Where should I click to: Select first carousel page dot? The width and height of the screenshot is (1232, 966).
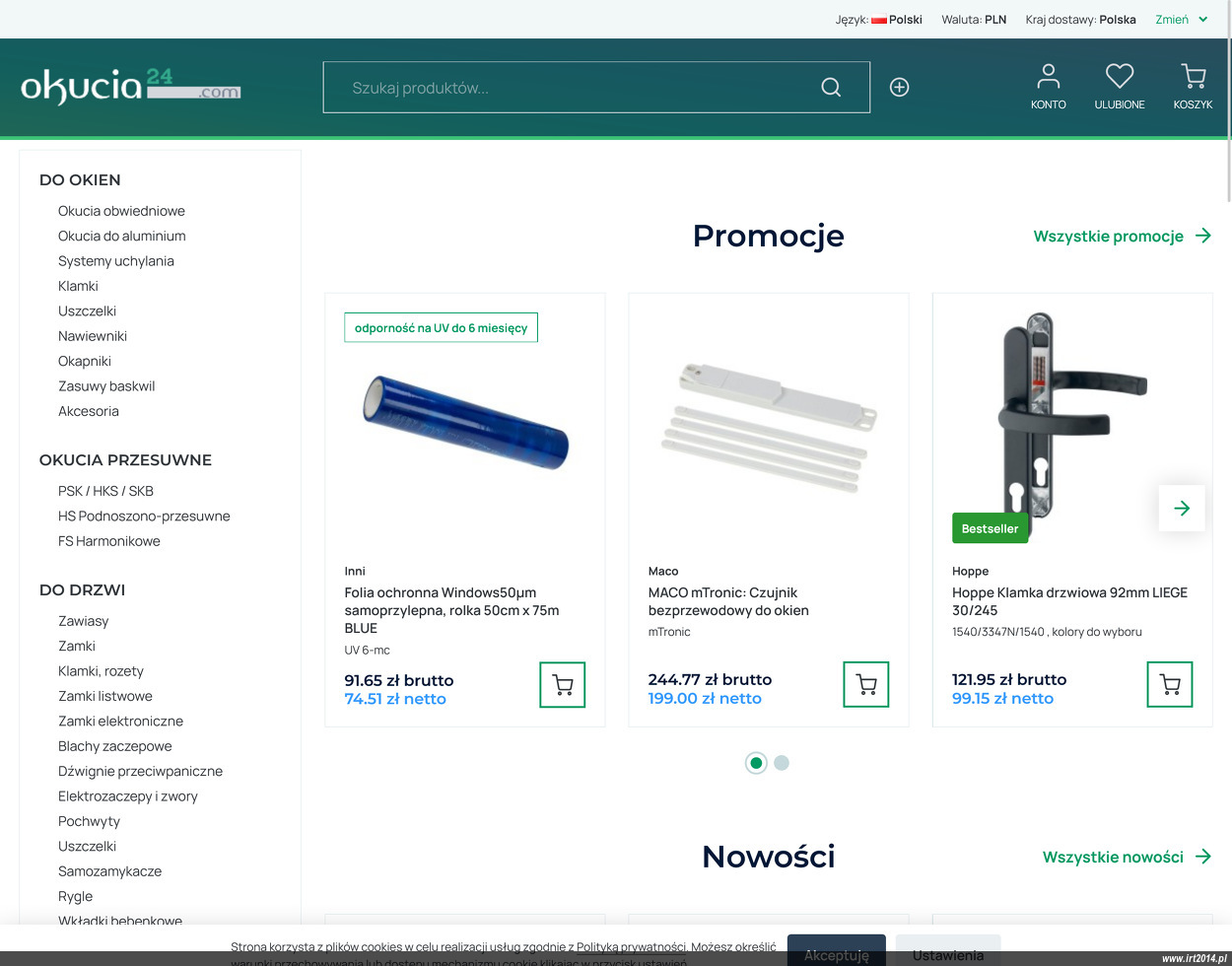[756, 763]
